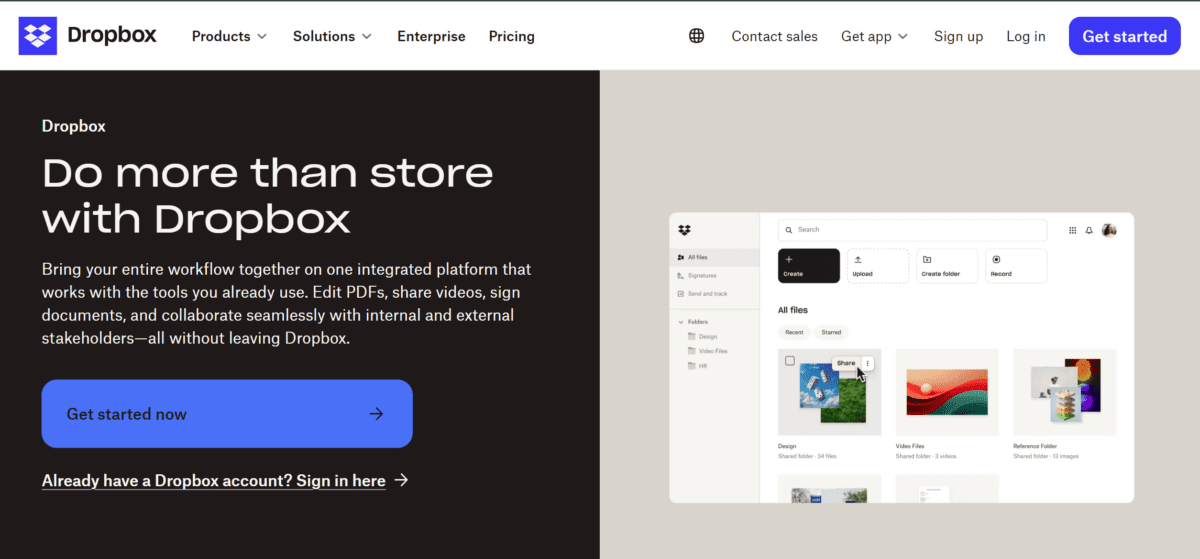Collapse the Folders tree in preview sidebar

[x=680, y=322]
